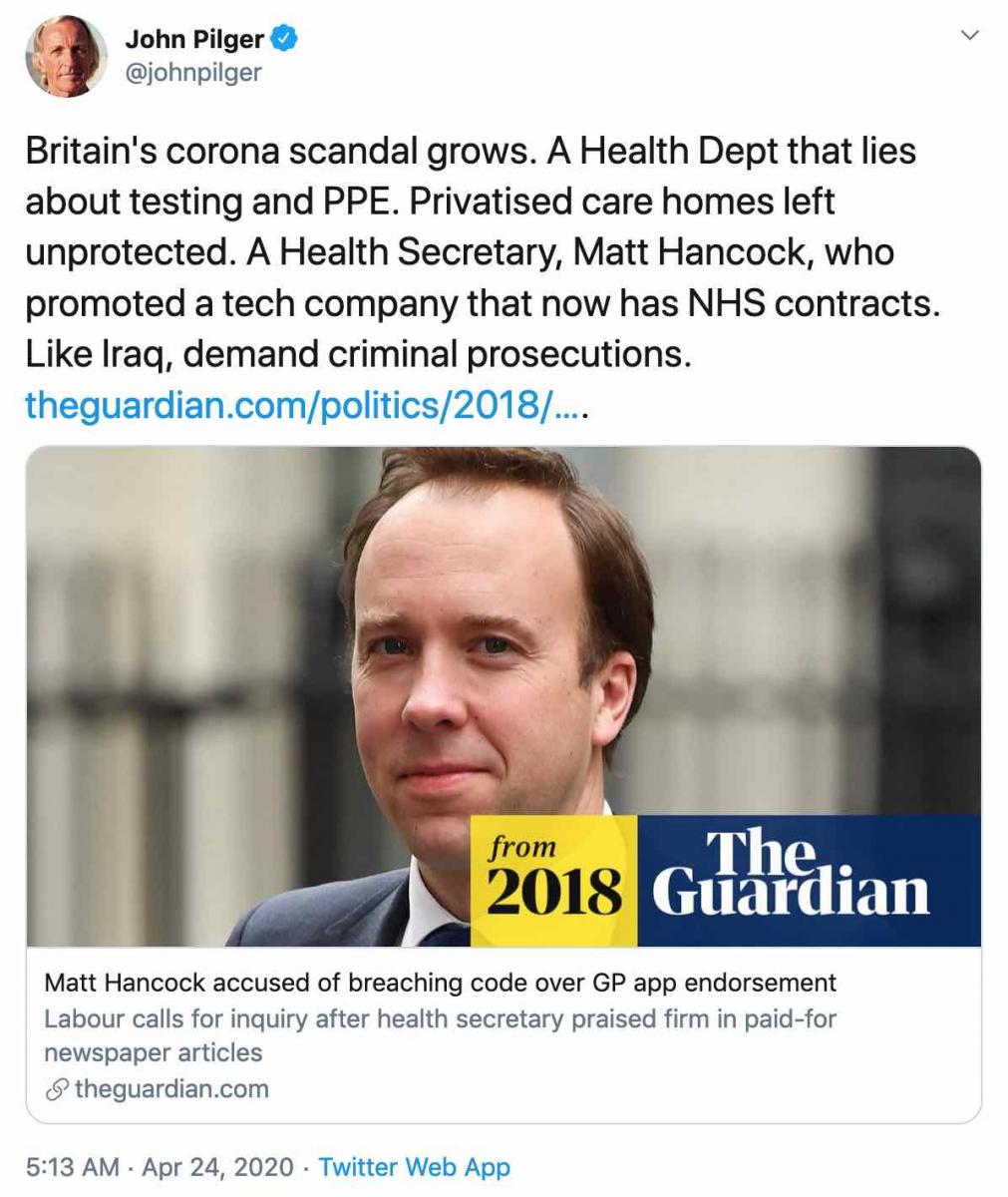
Task: Click the "John Pilger" display name
Action: coord(194,40)
